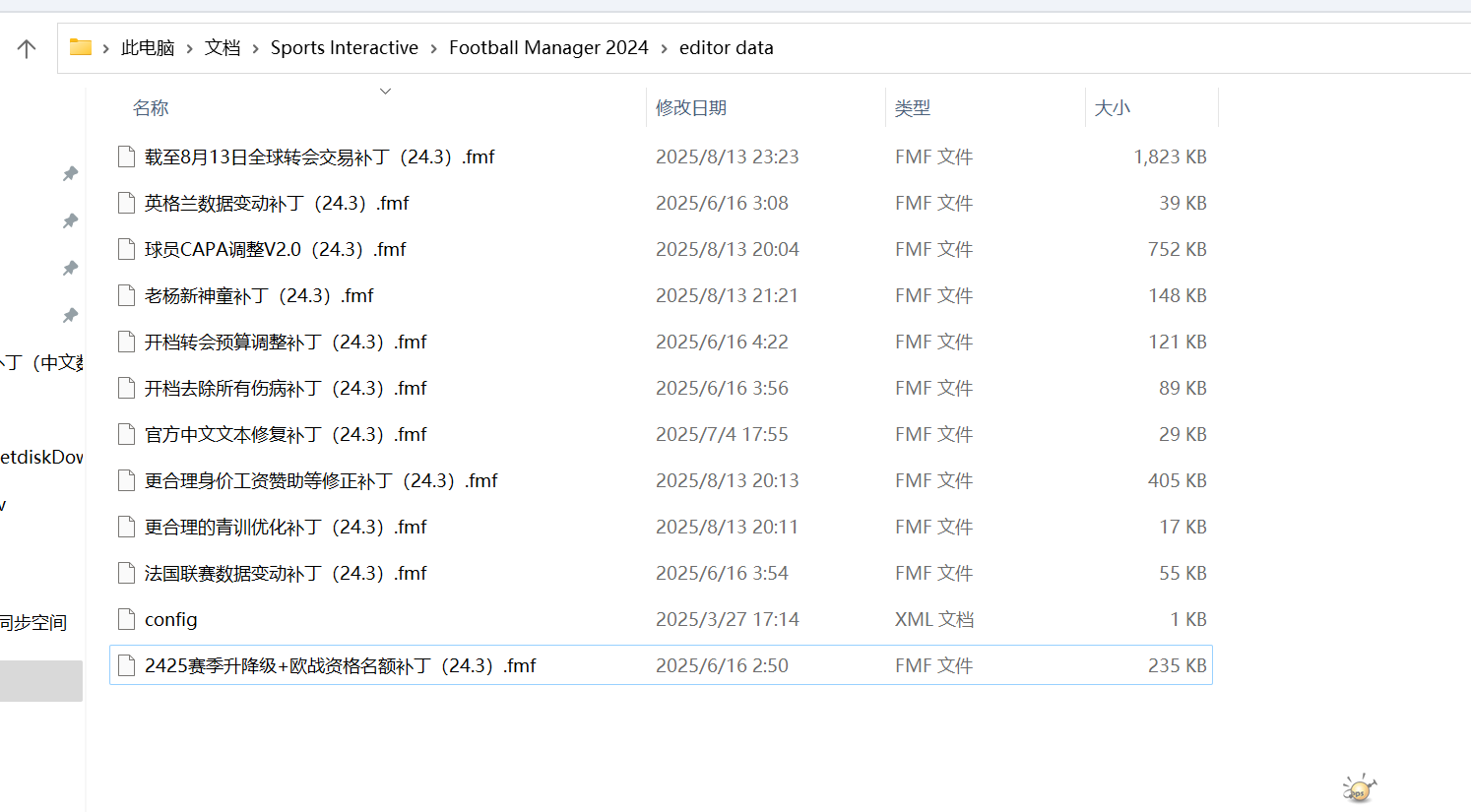This screenshot has width=1471, height=812.
Task: Sort files by the 大小 column header
Action: pos(1113,108)
